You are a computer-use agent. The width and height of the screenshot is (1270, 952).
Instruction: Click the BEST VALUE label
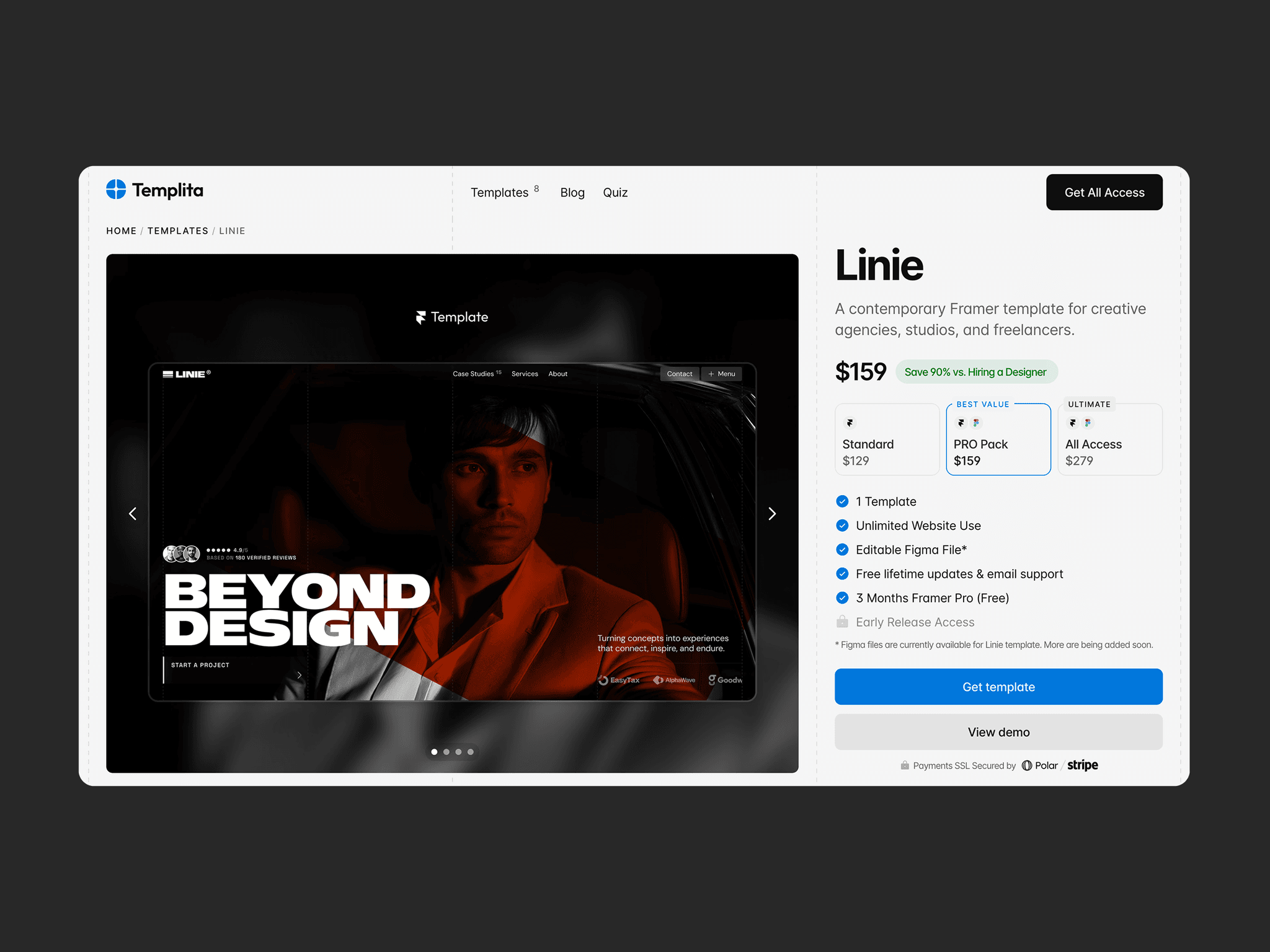983,404
